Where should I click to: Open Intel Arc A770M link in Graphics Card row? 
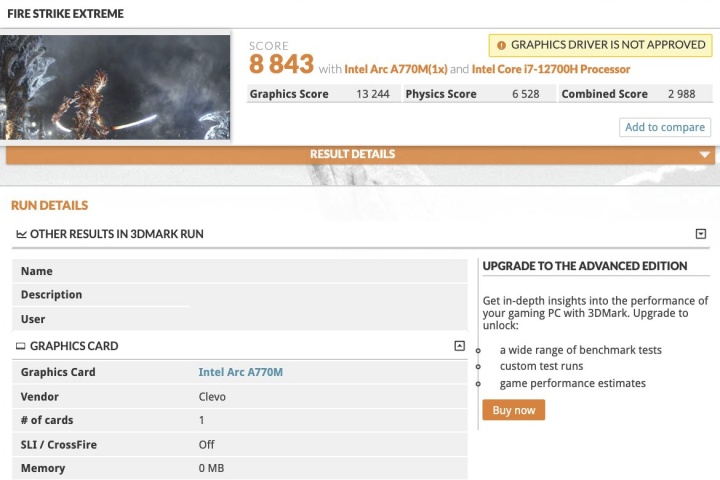click(x=240, y=372)
